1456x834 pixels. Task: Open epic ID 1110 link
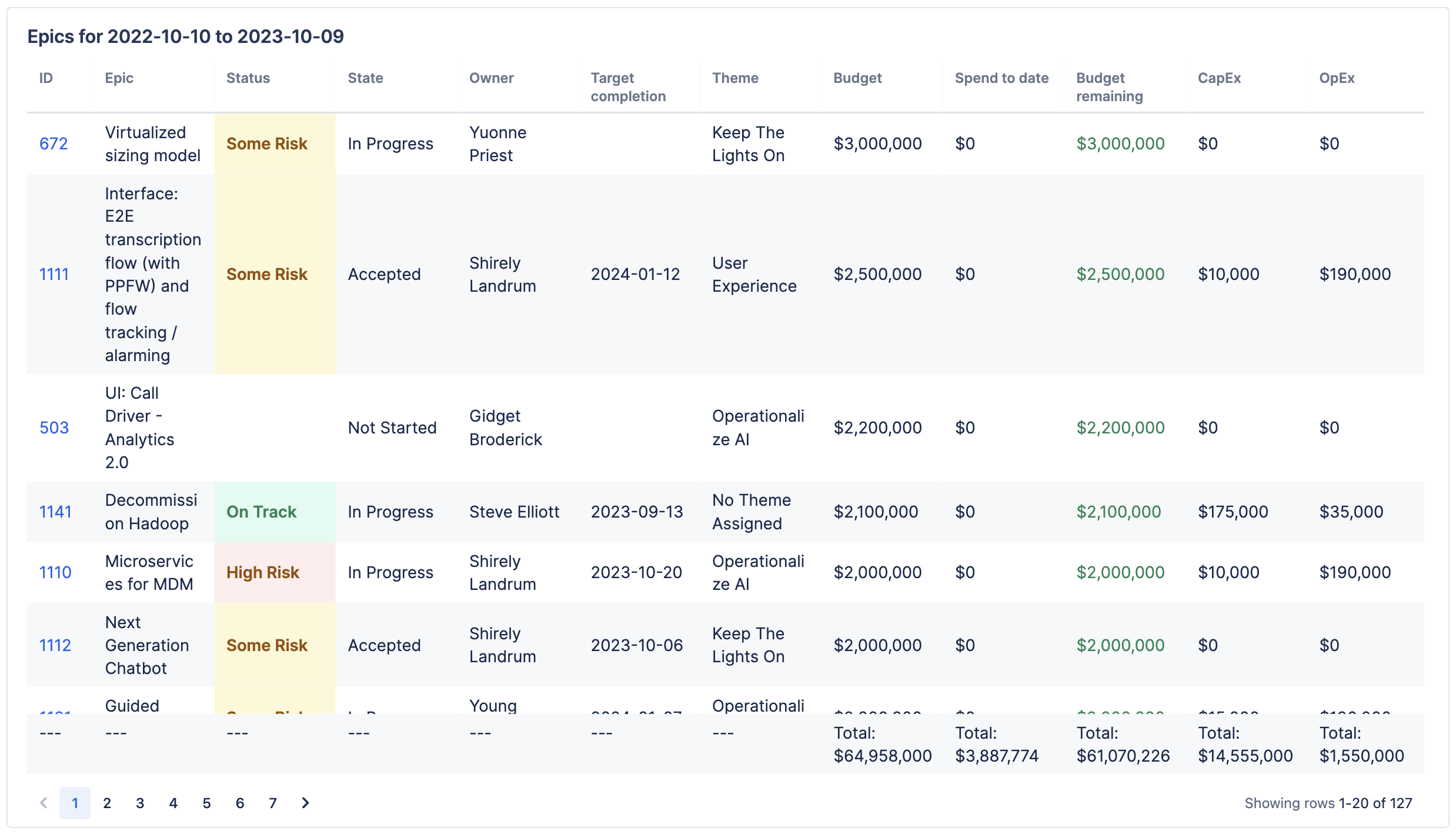55,572
